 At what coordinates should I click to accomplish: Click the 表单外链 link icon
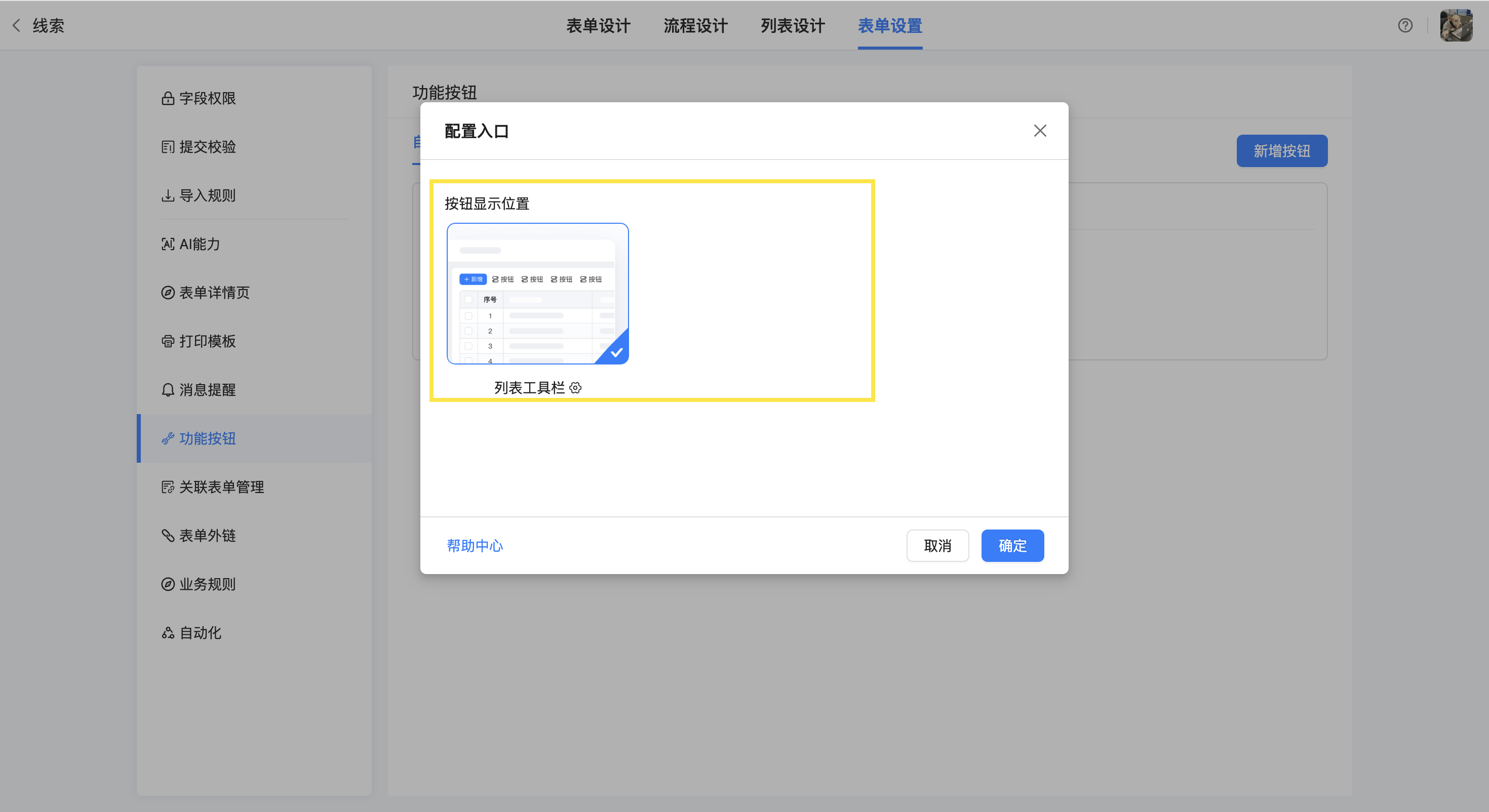168,535
